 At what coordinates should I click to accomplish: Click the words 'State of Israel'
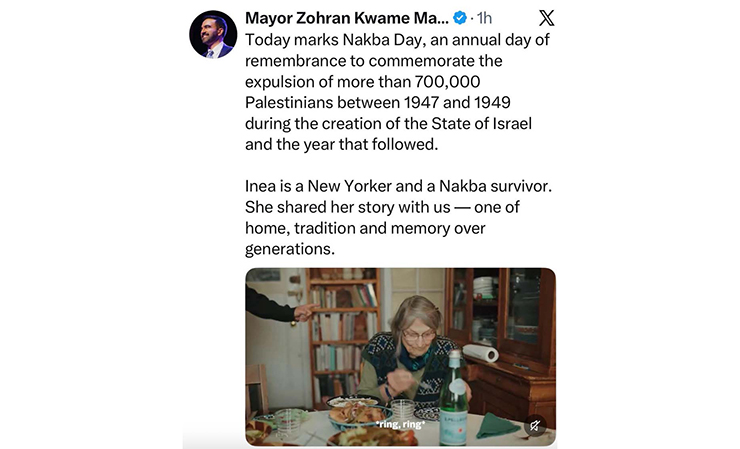[x=481, y=123]
